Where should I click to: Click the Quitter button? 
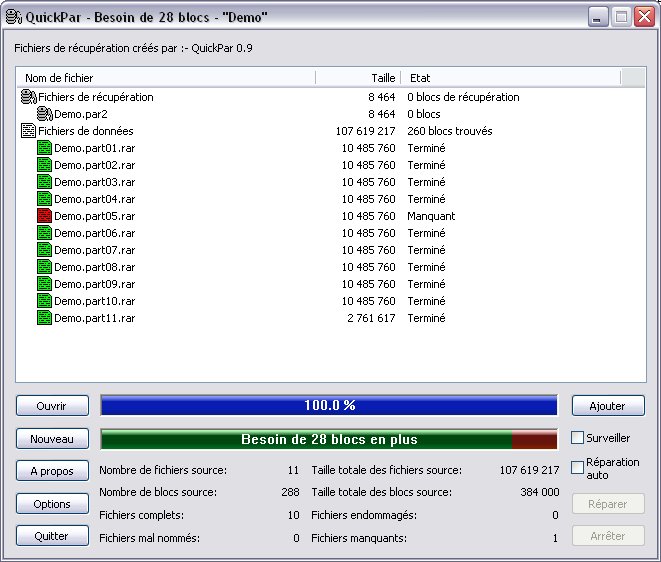[x=52, y=536]
